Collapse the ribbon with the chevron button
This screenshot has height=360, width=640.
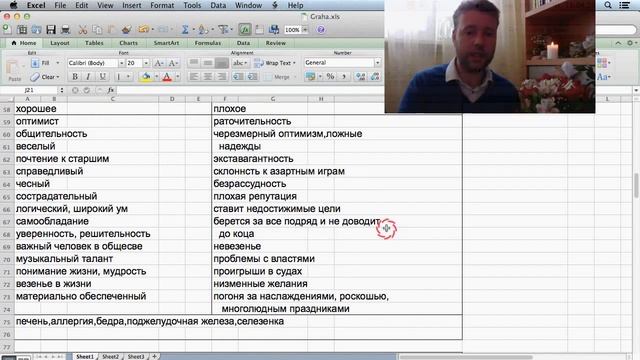coord(618,43)
